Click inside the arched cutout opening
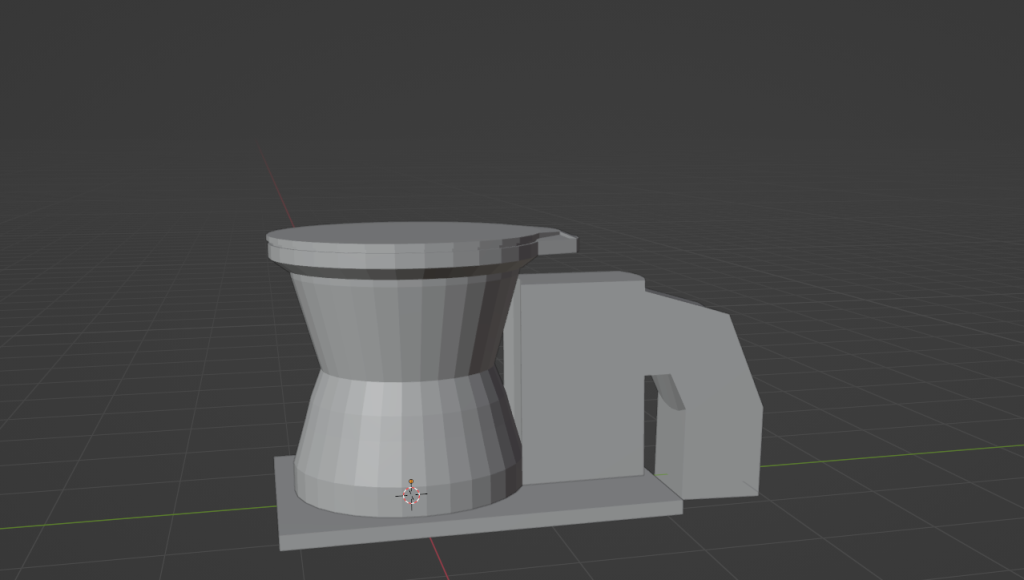Image resolution: width=1024 pixels, height=580 pixels. (663, 425)
